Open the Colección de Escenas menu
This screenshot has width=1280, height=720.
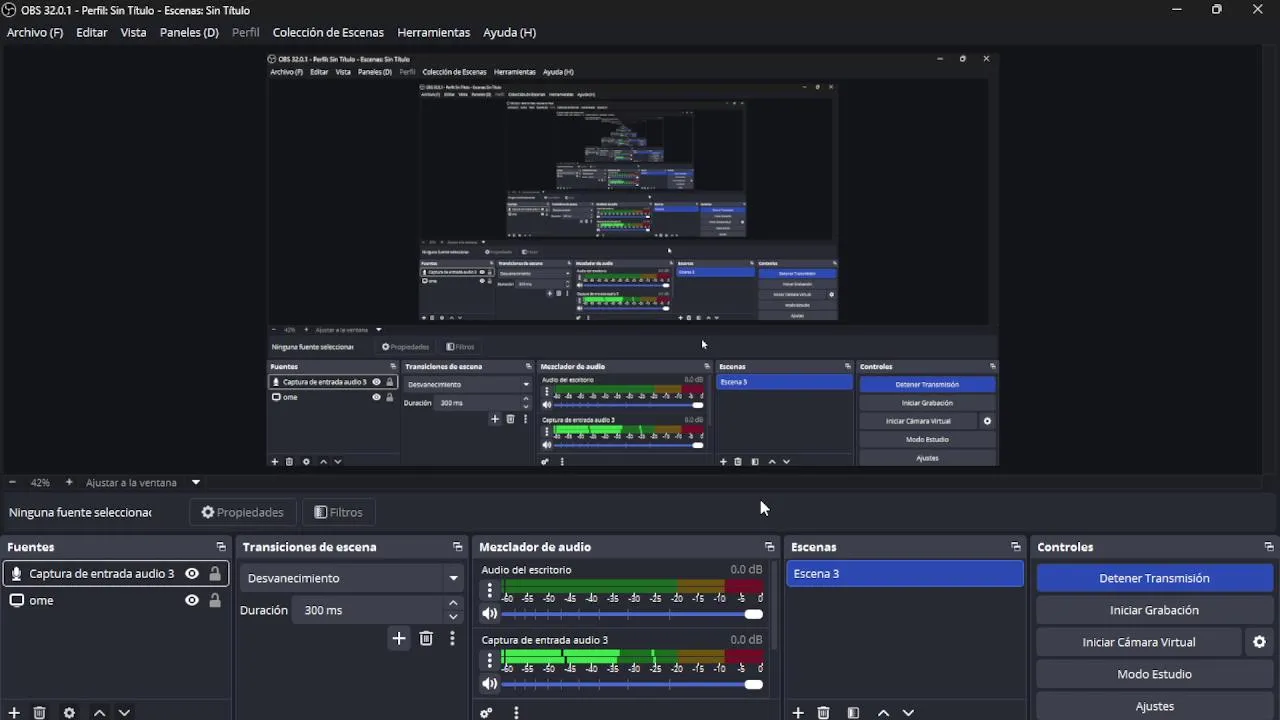(328, 32)
